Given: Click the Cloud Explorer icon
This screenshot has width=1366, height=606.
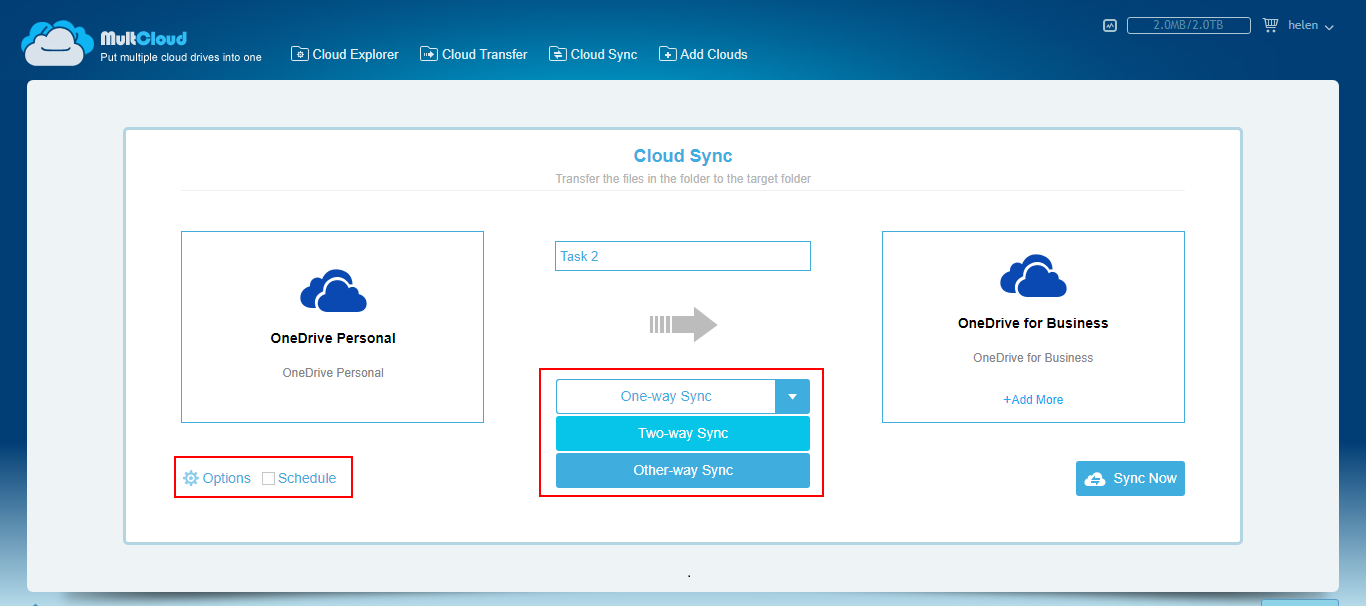Looking at the screenshot, I should tap(299, 54).
